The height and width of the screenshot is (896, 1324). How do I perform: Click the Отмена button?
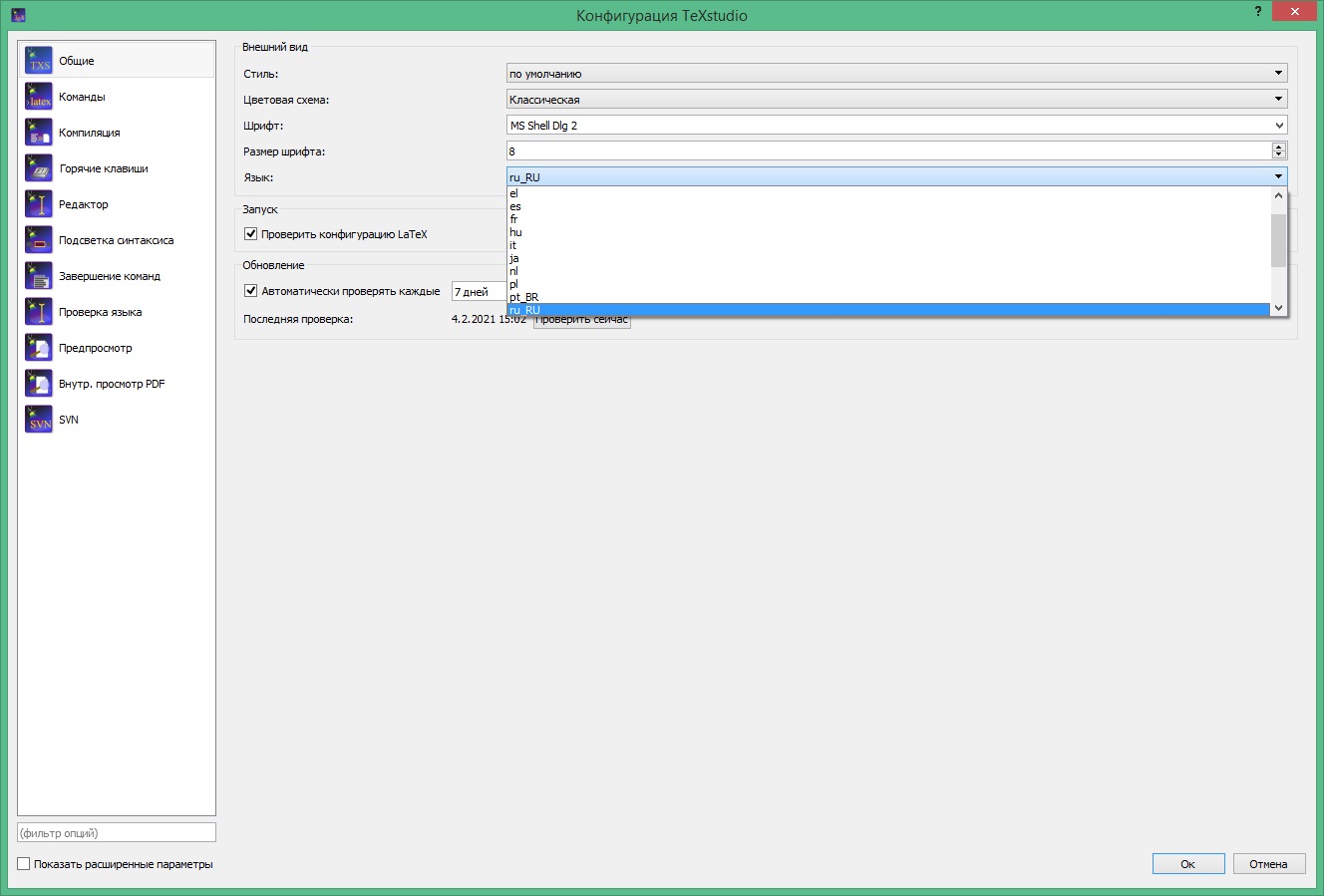pyautogui.click(x=1269, y=864)
